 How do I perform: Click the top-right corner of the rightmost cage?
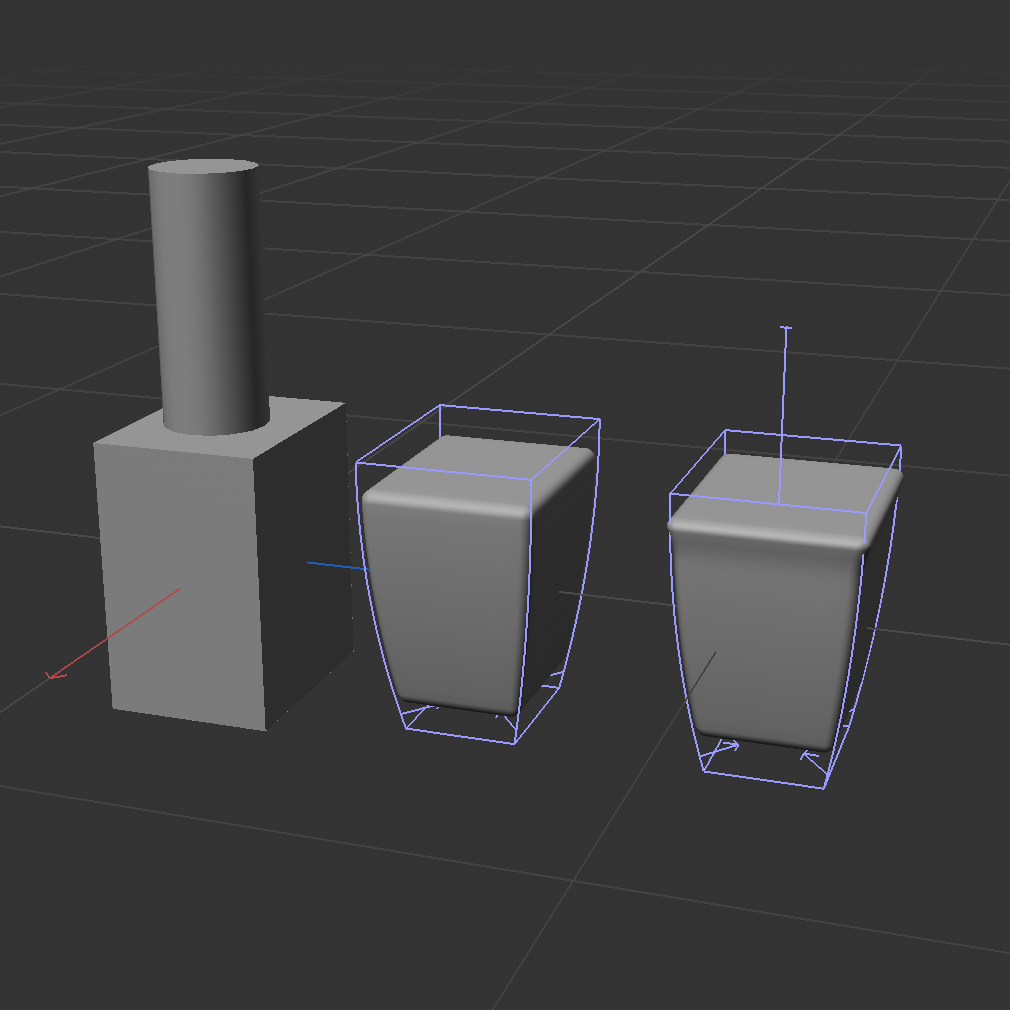pos(901,447)
